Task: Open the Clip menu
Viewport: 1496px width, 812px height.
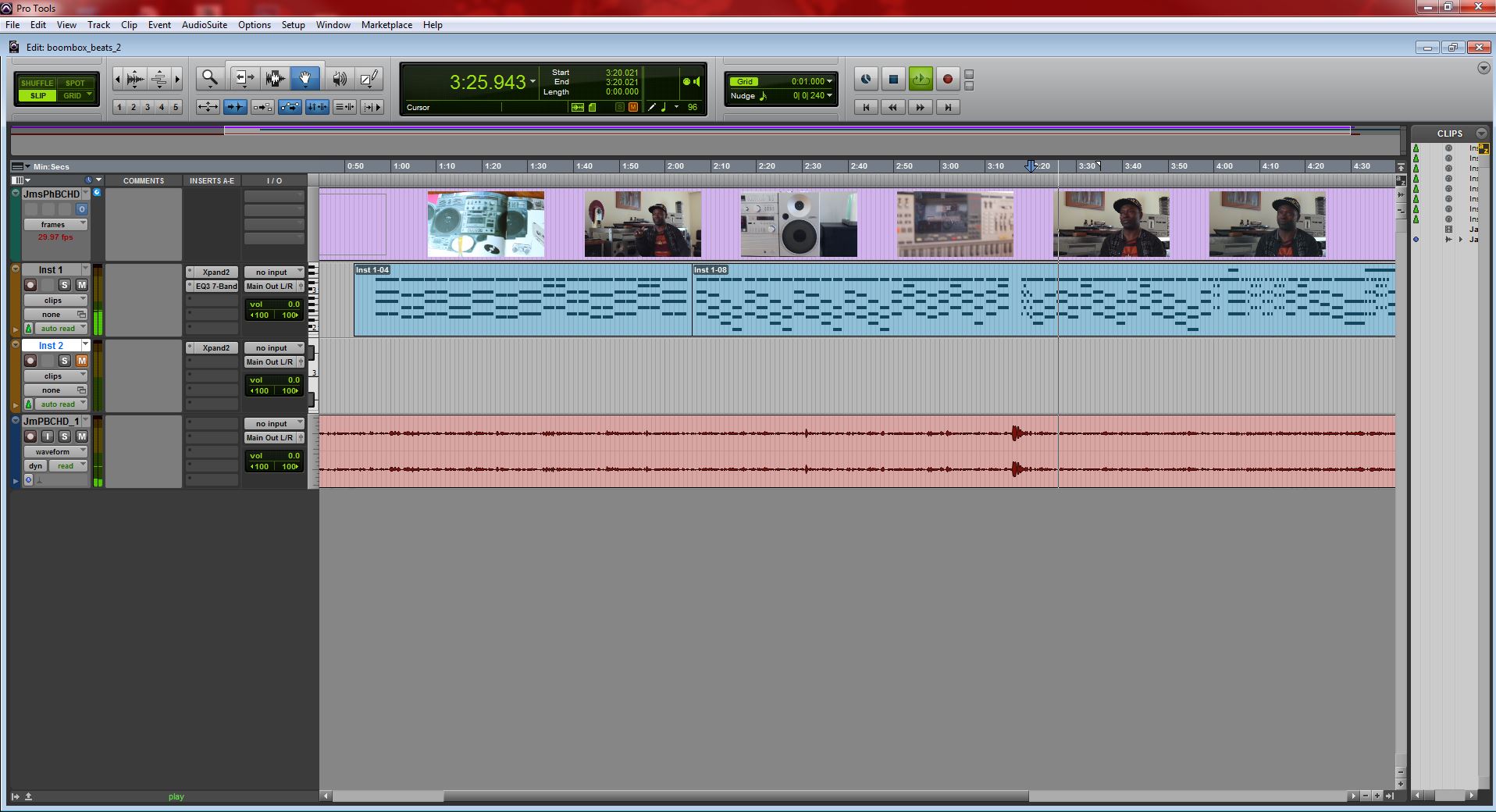Action: [x=129, y=25]
